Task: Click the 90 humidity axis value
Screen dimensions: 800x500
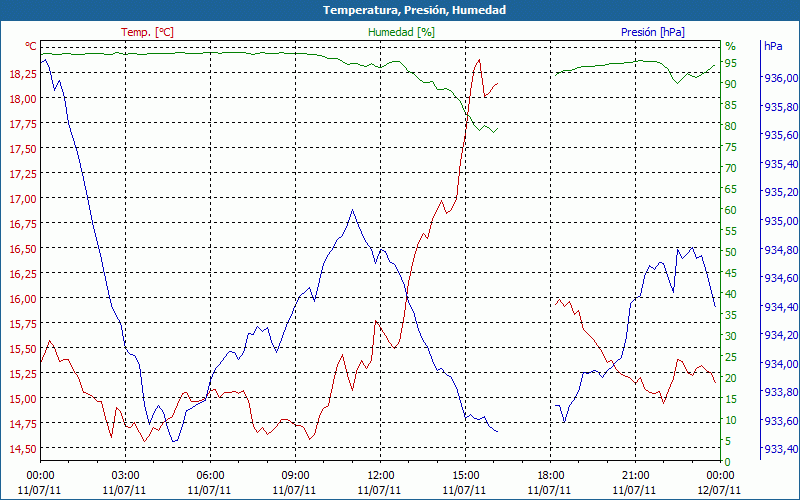Action: [x=731, y=84]
